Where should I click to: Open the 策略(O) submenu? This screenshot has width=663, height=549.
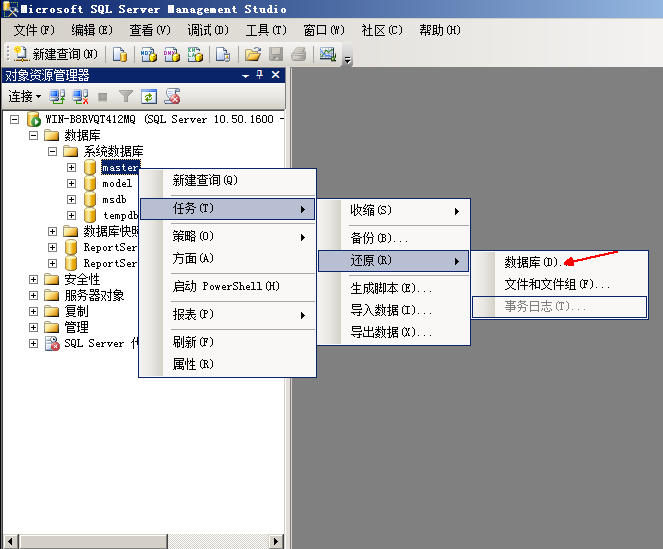(x=228, y=236)
